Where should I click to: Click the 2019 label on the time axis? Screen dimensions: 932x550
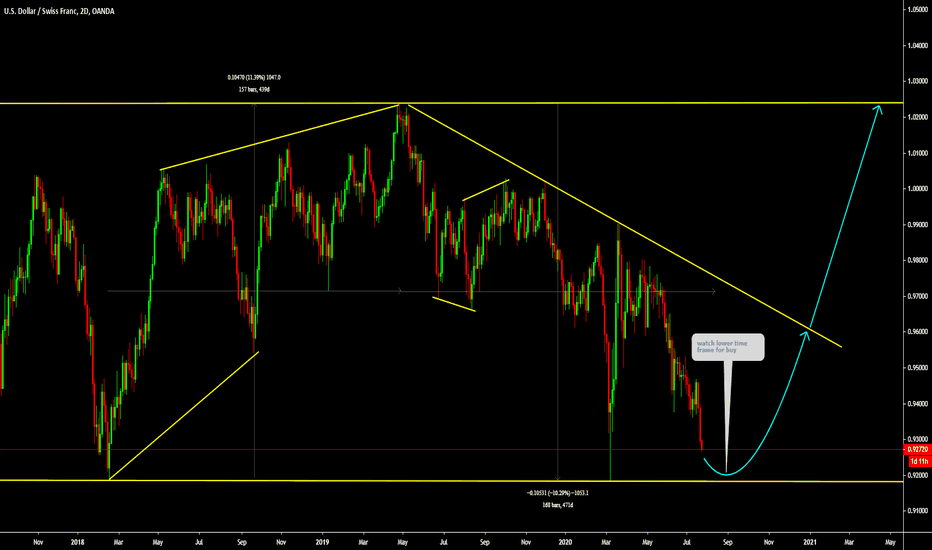coord(322,542)
